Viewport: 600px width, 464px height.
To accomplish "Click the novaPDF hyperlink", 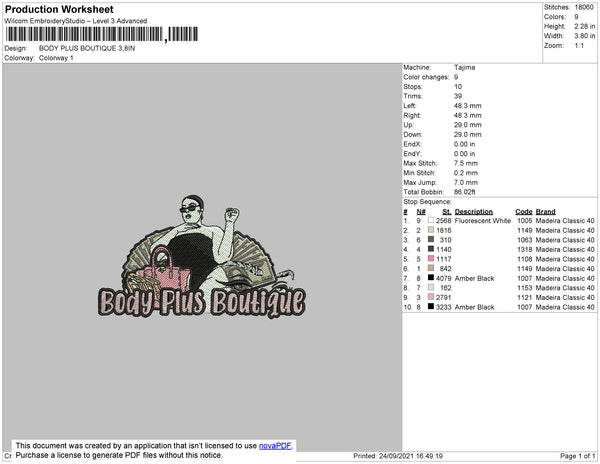I will tap(275, 446).
